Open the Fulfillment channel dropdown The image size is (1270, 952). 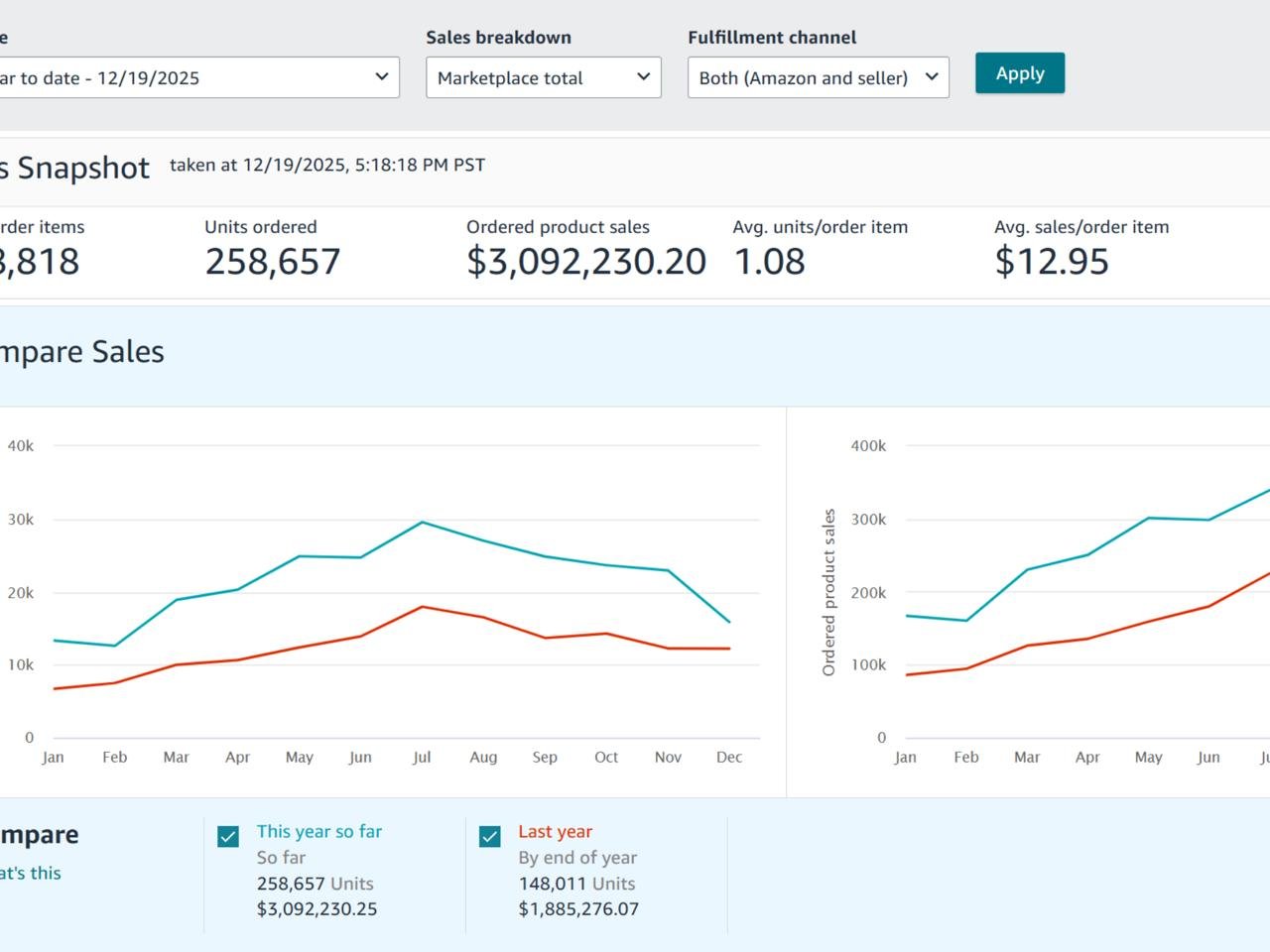tap(818, 77)
